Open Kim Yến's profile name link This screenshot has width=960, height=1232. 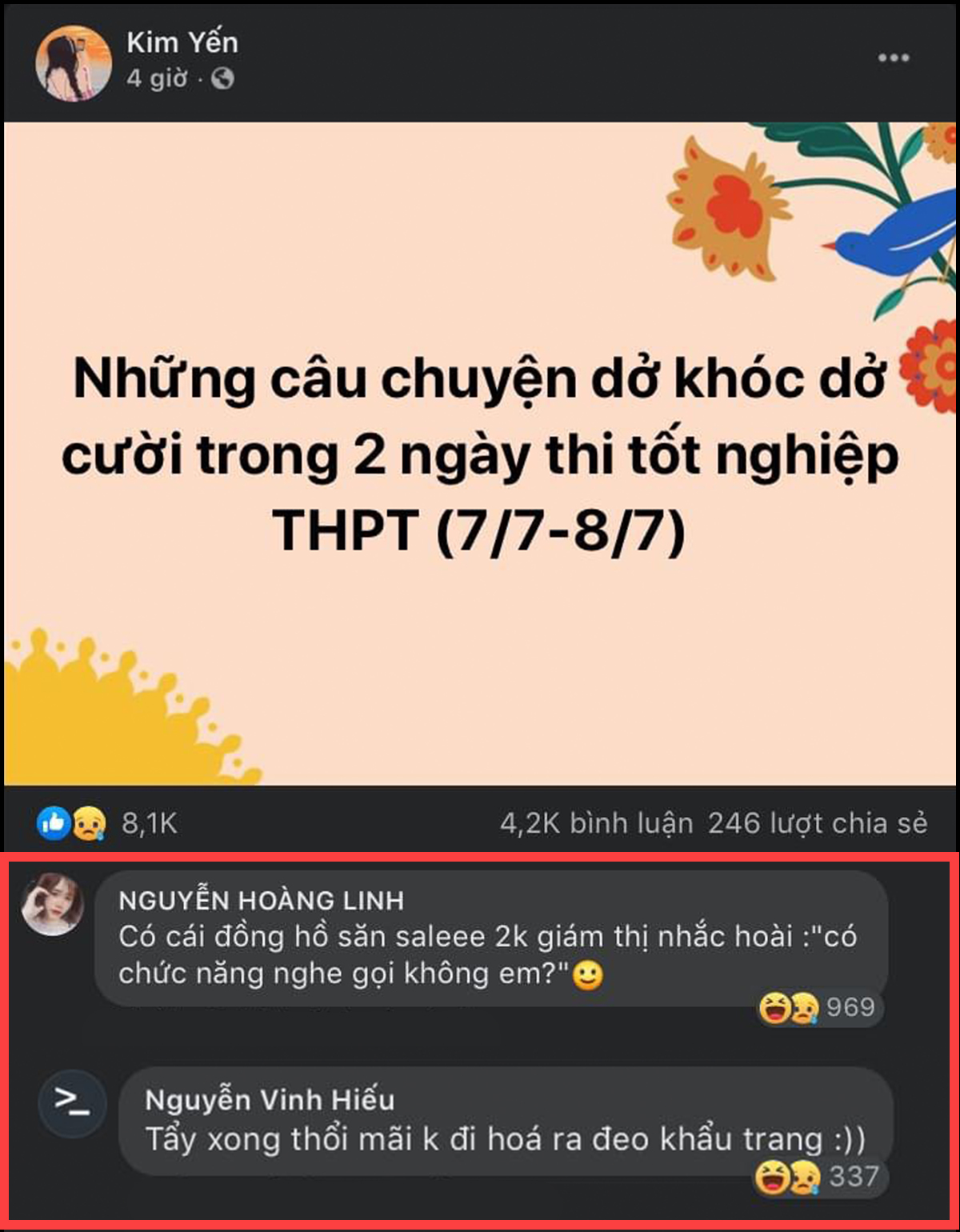182,42
